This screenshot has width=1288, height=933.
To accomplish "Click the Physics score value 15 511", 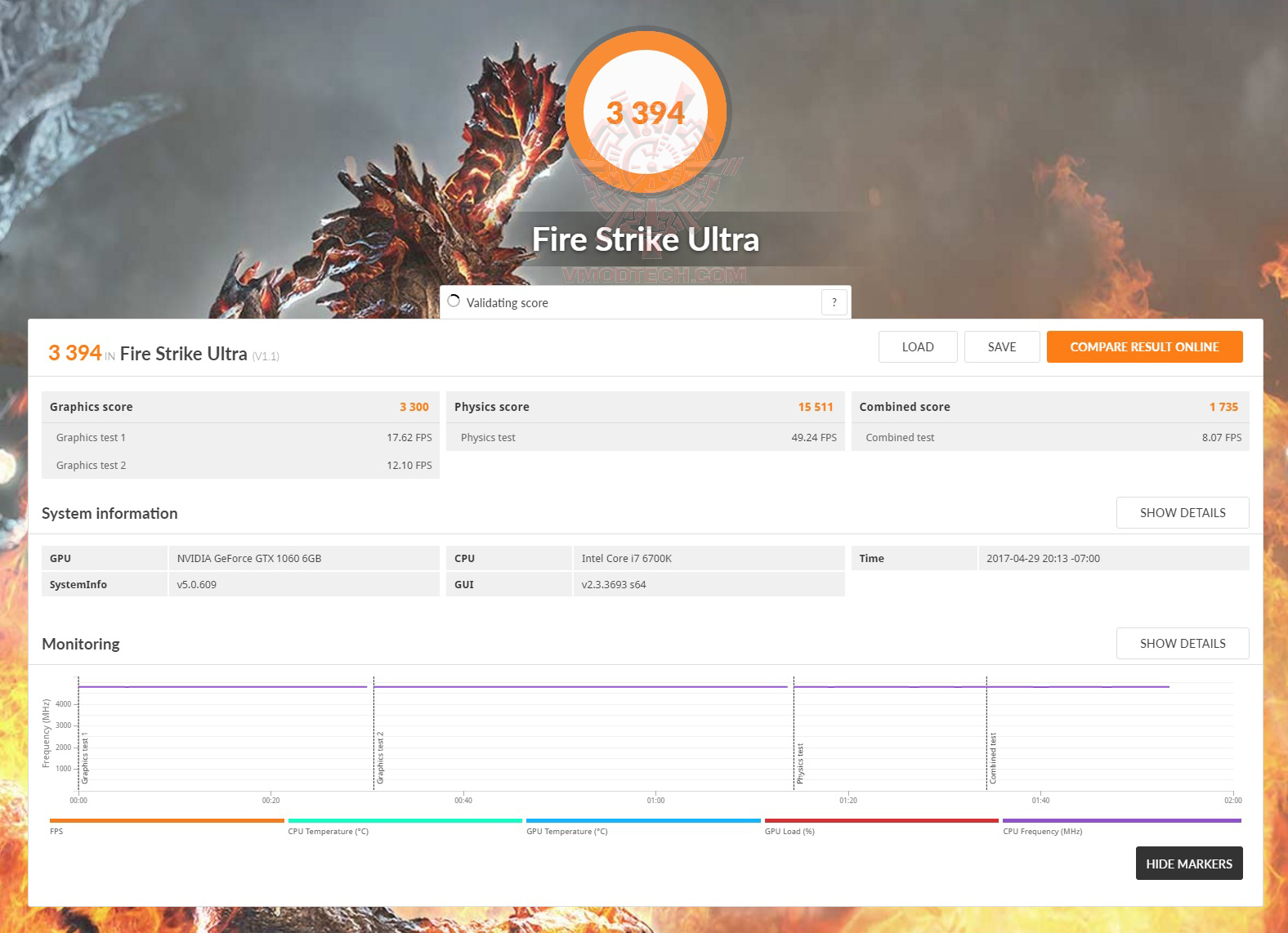I will (816, 407).
